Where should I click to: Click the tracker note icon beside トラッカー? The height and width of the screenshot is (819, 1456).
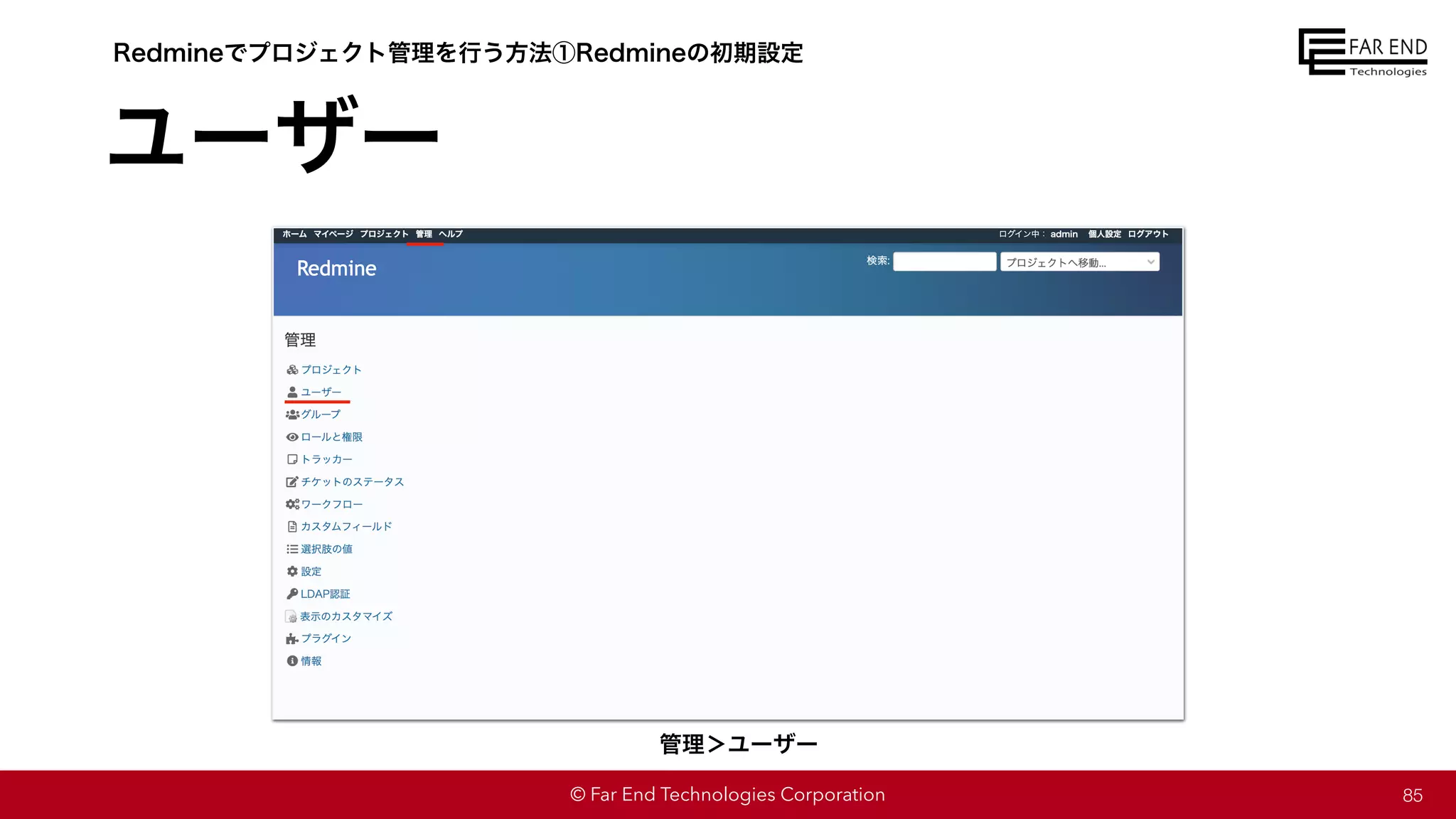[292, 459]
